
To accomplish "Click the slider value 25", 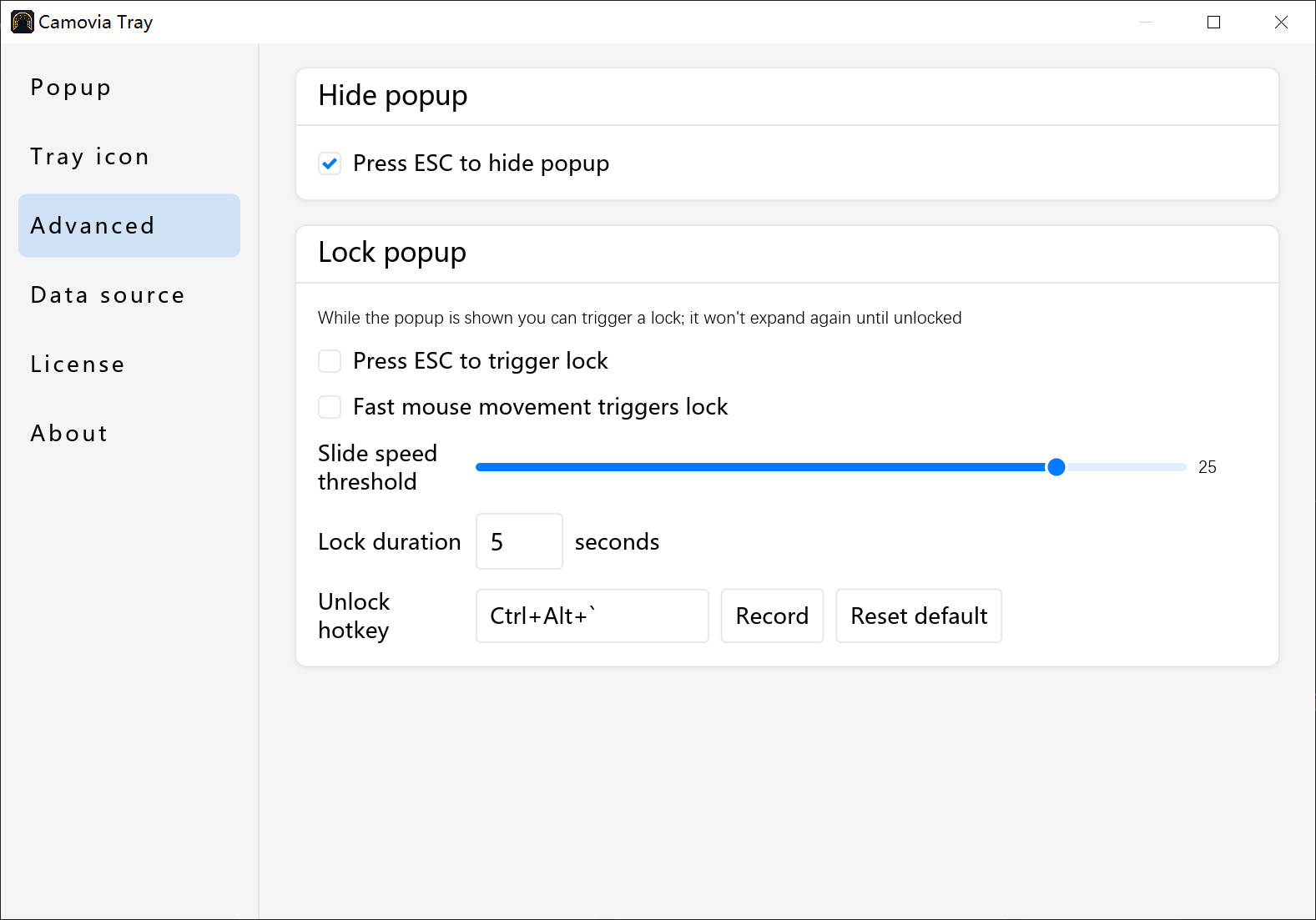I will tap(1207, 467).
